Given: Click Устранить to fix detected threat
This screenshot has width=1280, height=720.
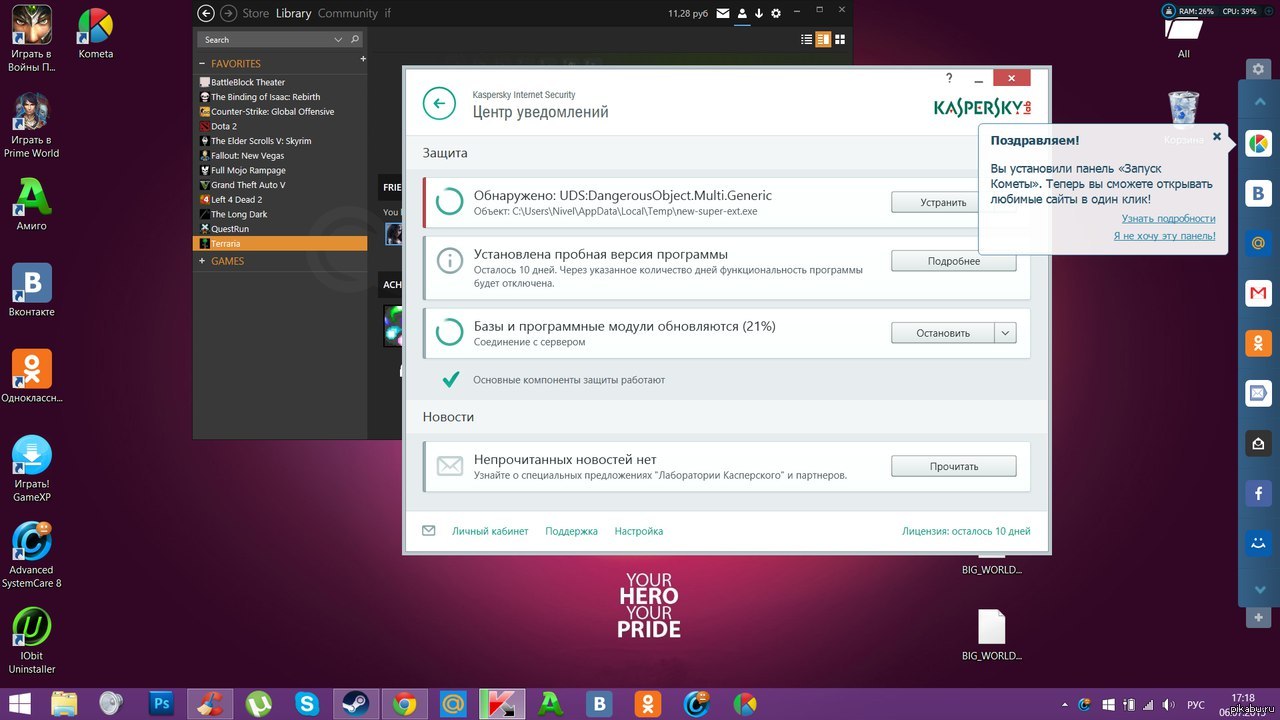Looking at the screenshot, I should [x=942, y=202].
